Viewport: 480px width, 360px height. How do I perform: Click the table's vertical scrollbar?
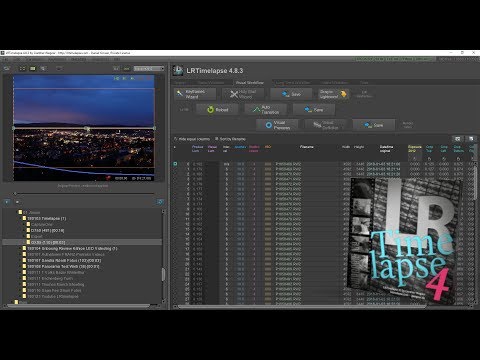tap(475, 182)
